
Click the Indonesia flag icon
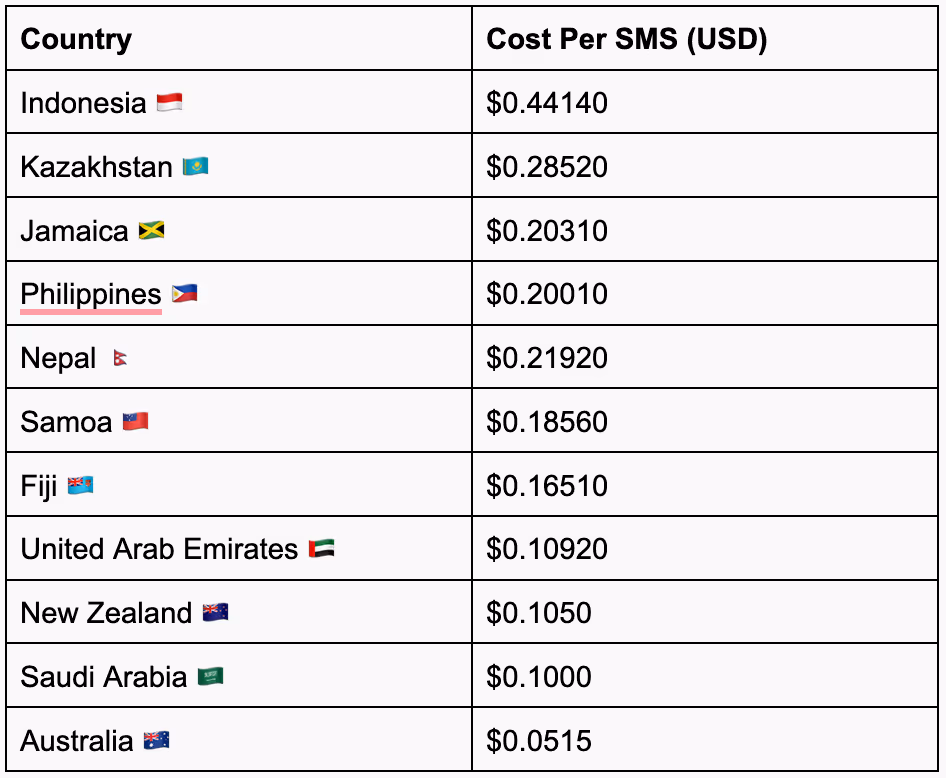pos(170,103)
